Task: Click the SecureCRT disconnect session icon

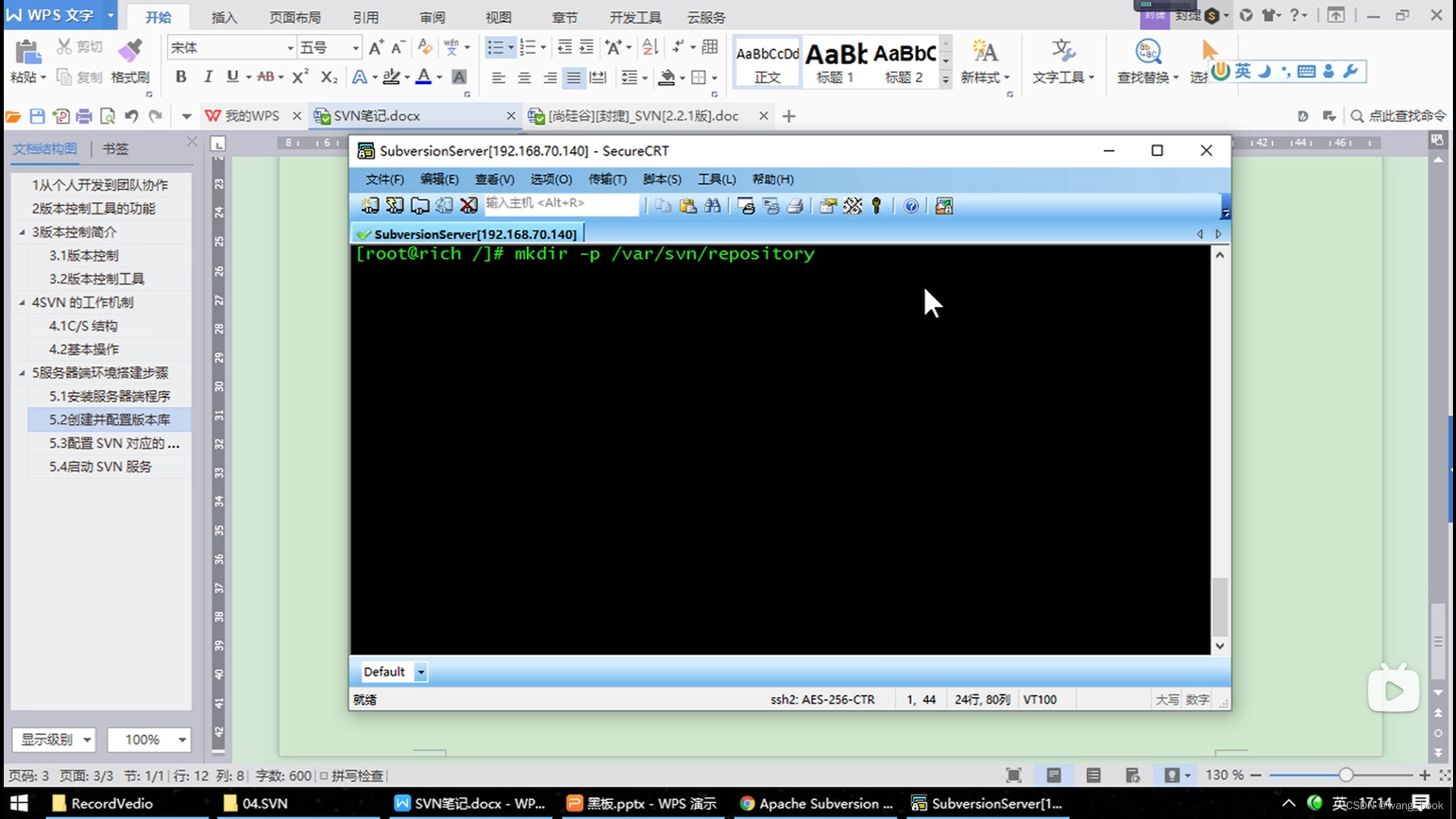Action: 469,206
